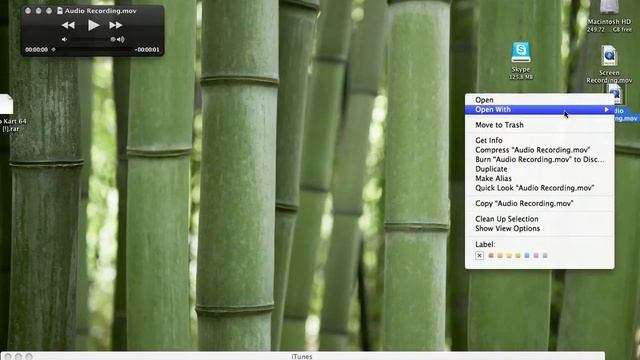
Task: Click the elapsed time 00:00:00 readout
Action: click(37, 50)
